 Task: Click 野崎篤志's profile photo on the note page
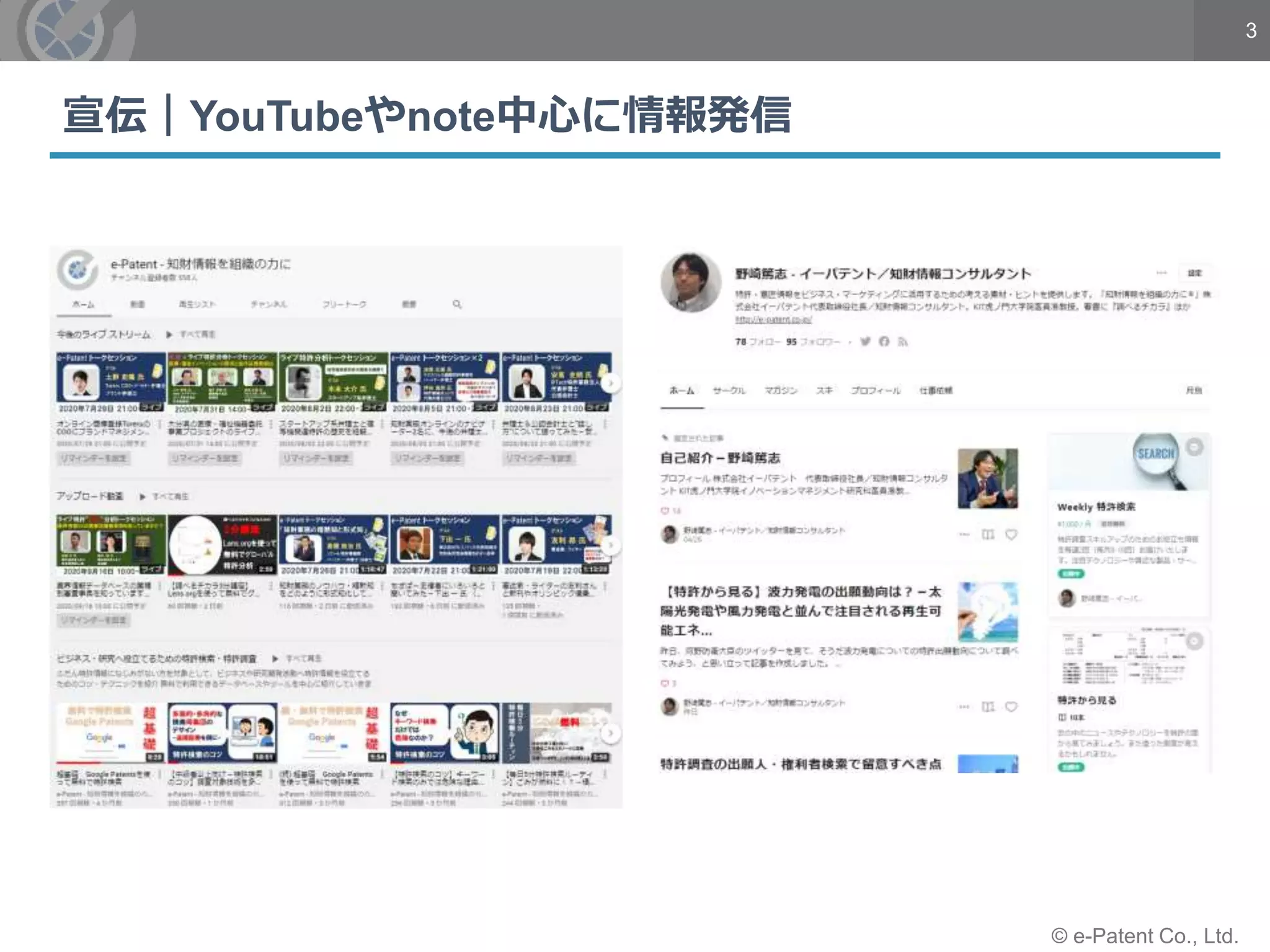691,283
